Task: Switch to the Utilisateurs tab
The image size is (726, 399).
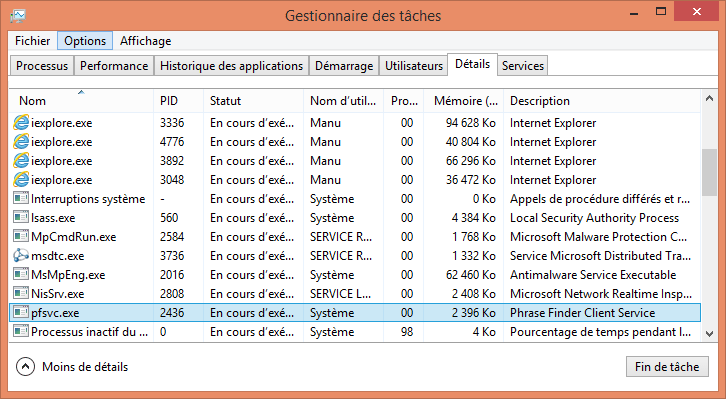Action: (414, 66)
